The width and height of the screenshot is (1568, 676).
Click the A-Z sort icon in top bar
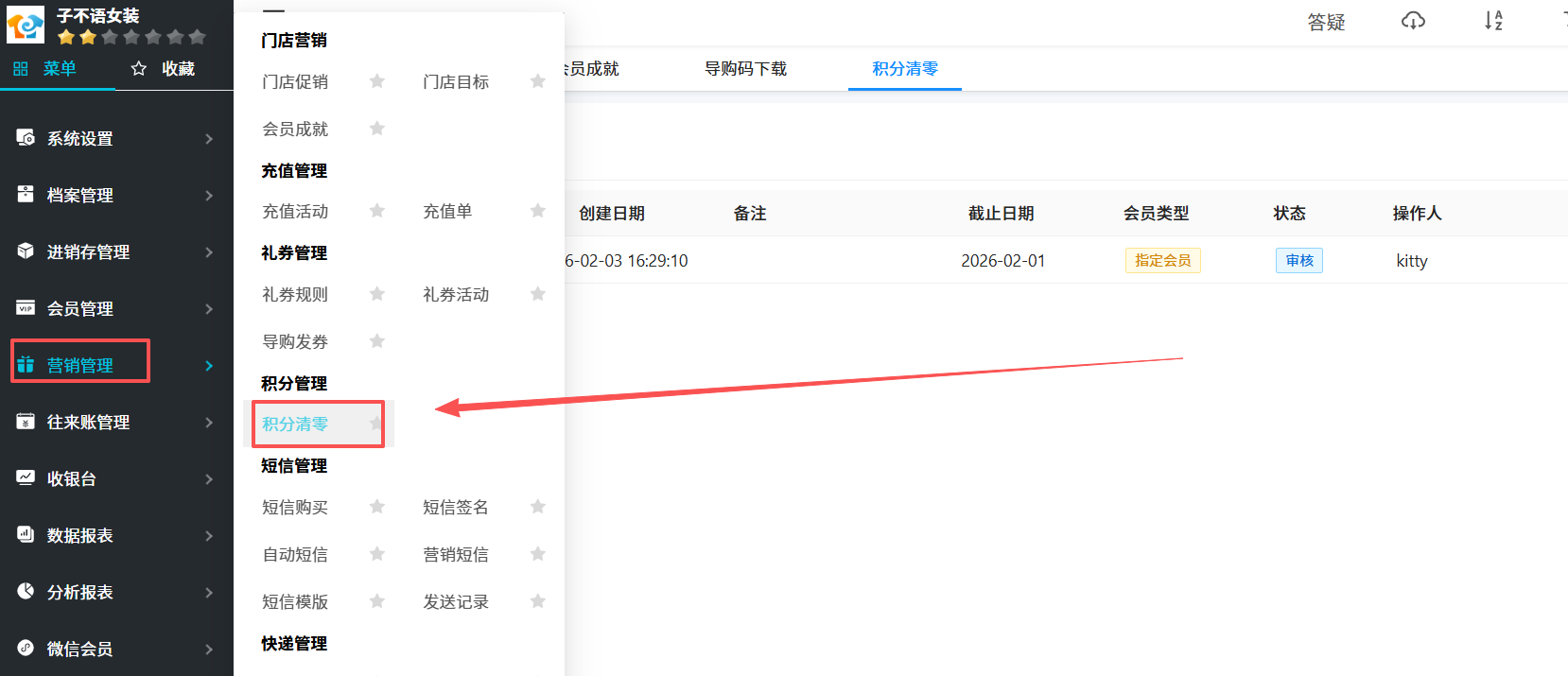pyautogui.click(x=1493, y=21)
